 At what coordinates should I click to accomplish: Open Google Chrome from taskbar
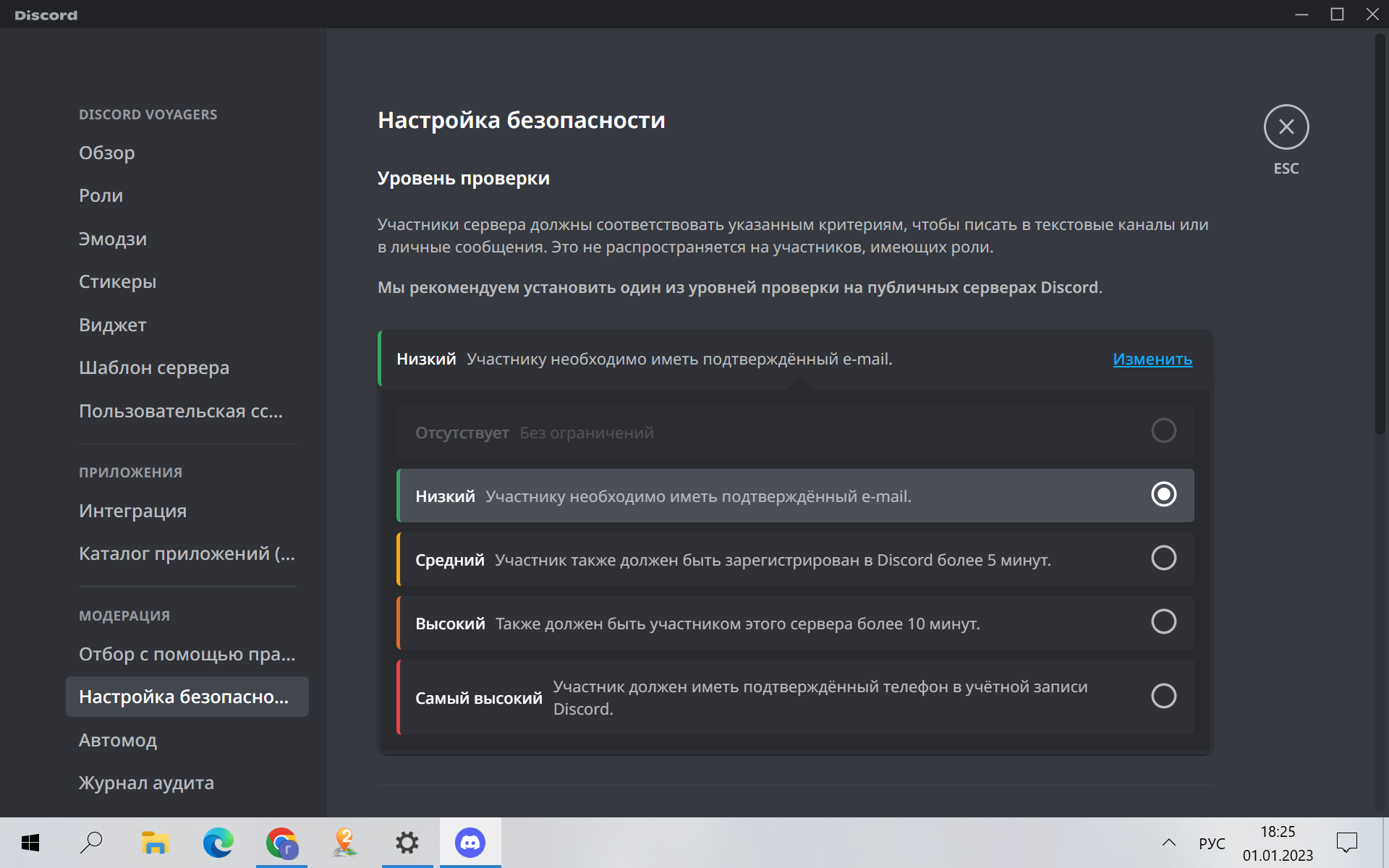[281, 843]
